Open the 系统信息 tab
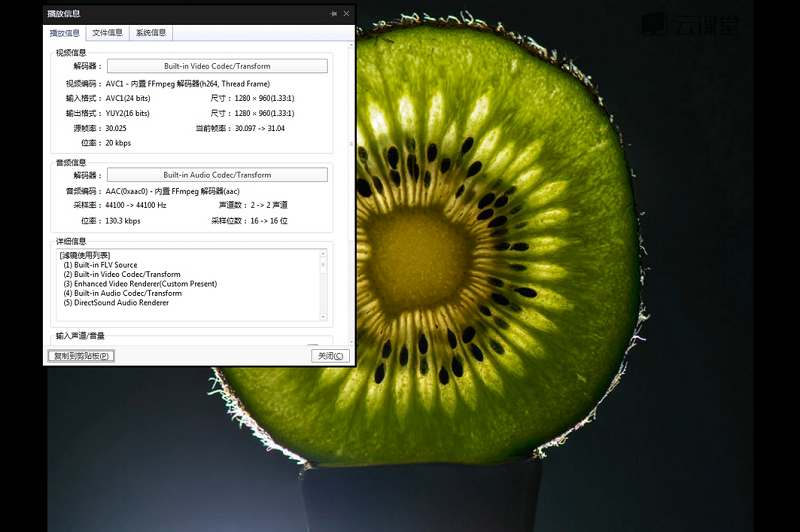 point(151,33)
